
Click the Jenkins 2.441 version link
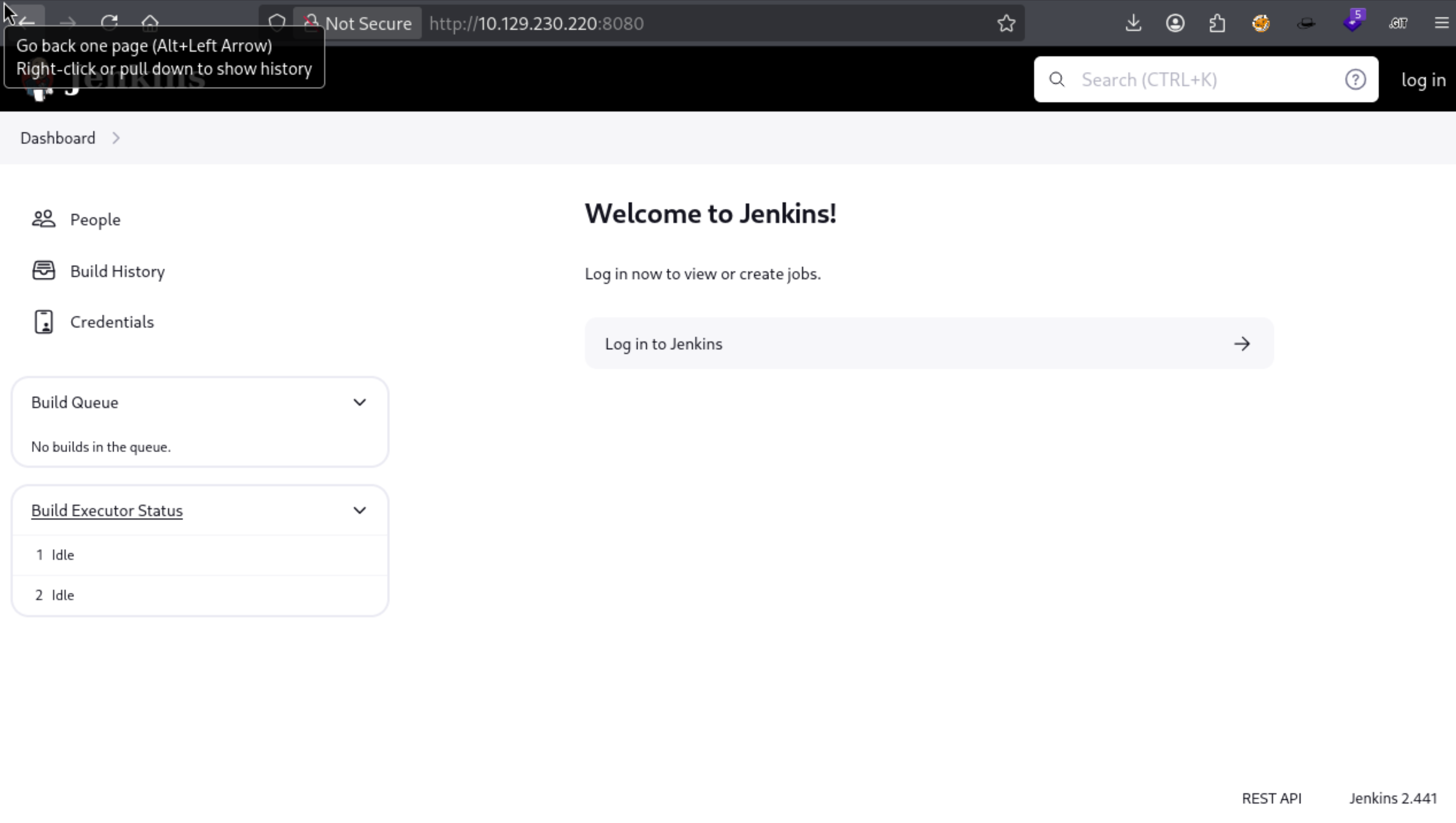coord(1393,798)
